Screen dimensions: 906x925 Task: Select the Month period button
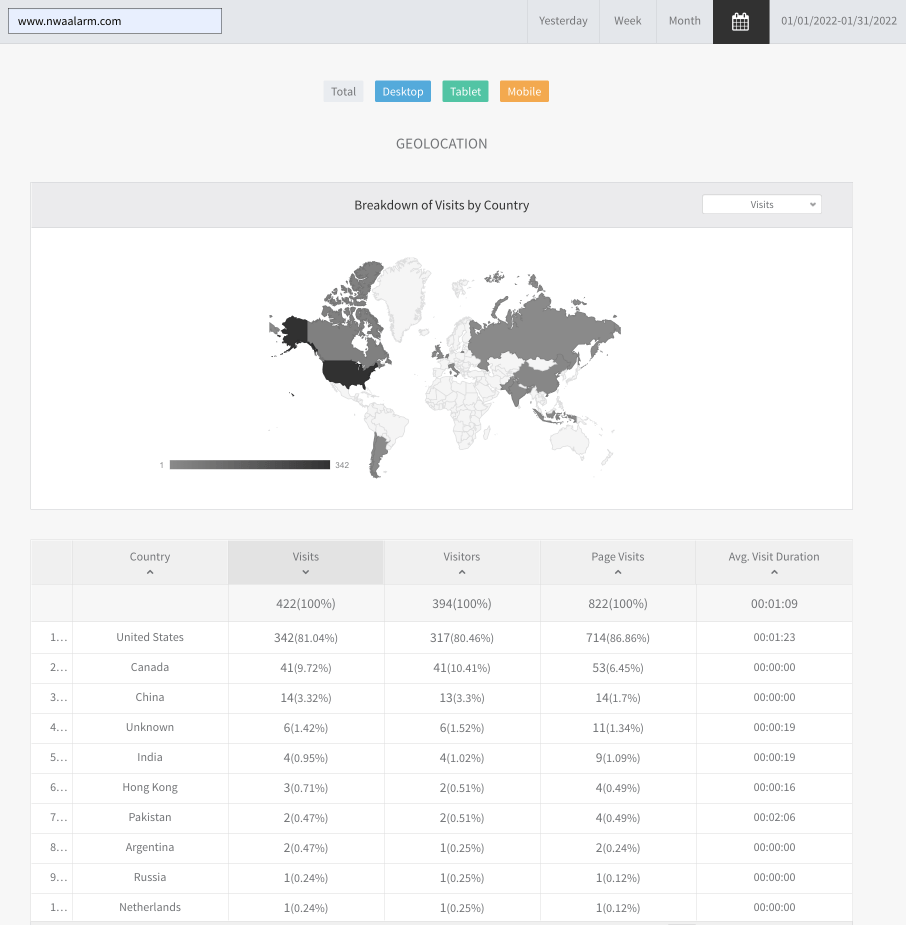685,21
